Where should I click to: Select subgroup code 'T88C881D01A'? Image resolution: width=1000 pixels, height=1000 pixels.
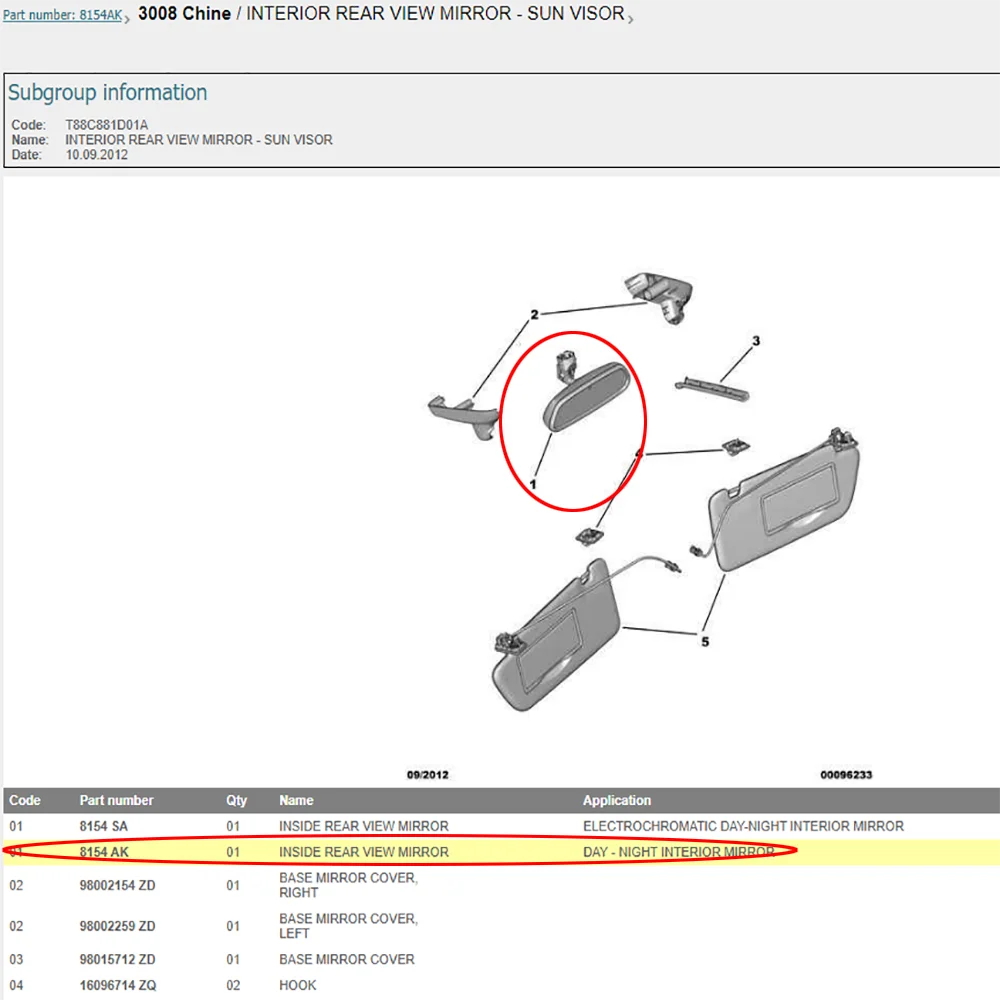point(107,124)
